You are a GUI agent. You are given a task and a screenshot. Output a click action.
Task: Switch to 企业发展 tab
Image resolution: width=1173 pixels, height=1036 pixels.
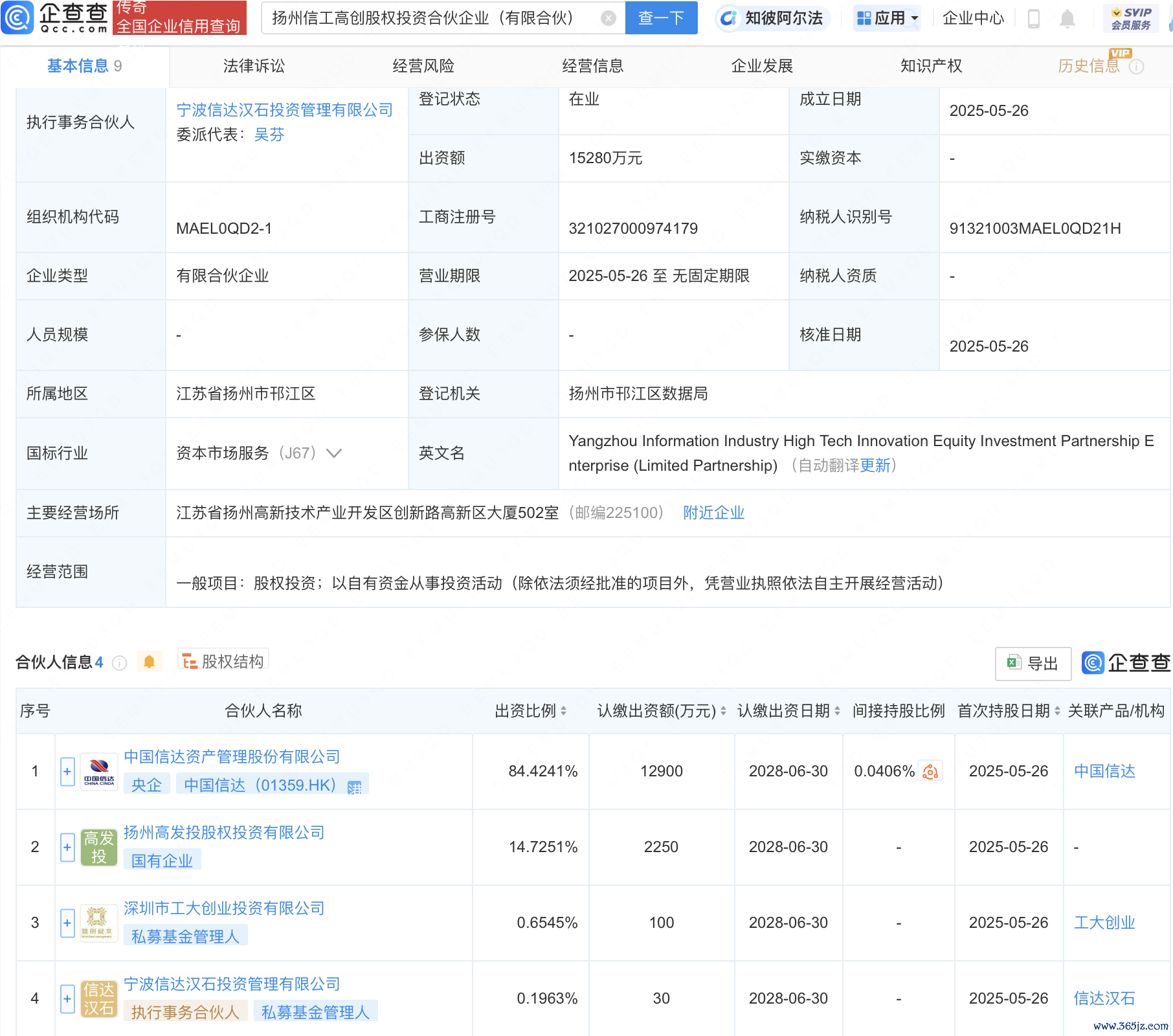pyautogui.click(x=762, y=66)
